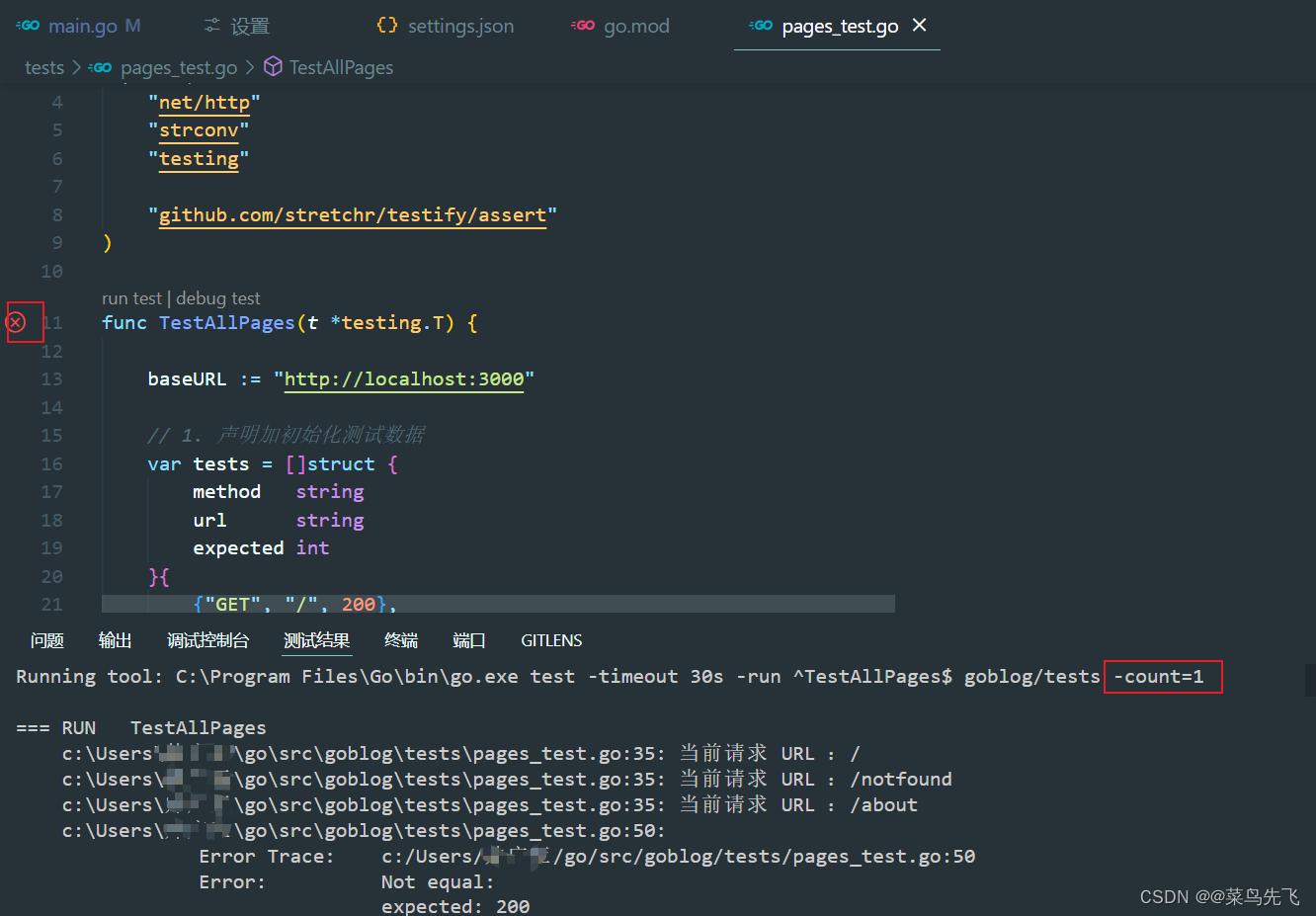Viewport: 1316px width, 916px height.
Task: Click the TestAllPages function name
Action: 226,323
